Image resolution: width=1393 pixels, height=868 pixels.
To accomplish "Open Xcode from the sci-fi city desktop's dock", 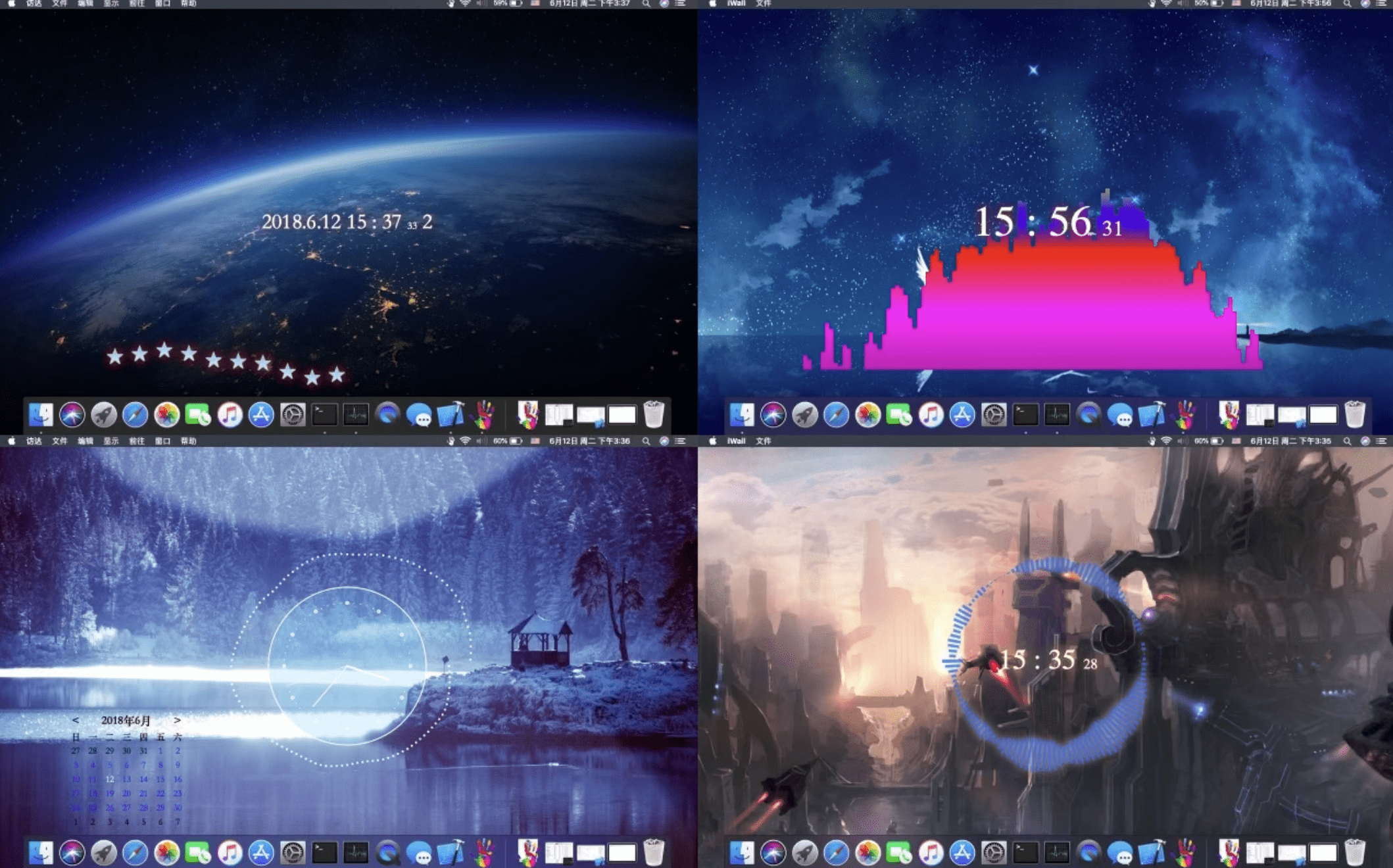I will click(1152, 853).
